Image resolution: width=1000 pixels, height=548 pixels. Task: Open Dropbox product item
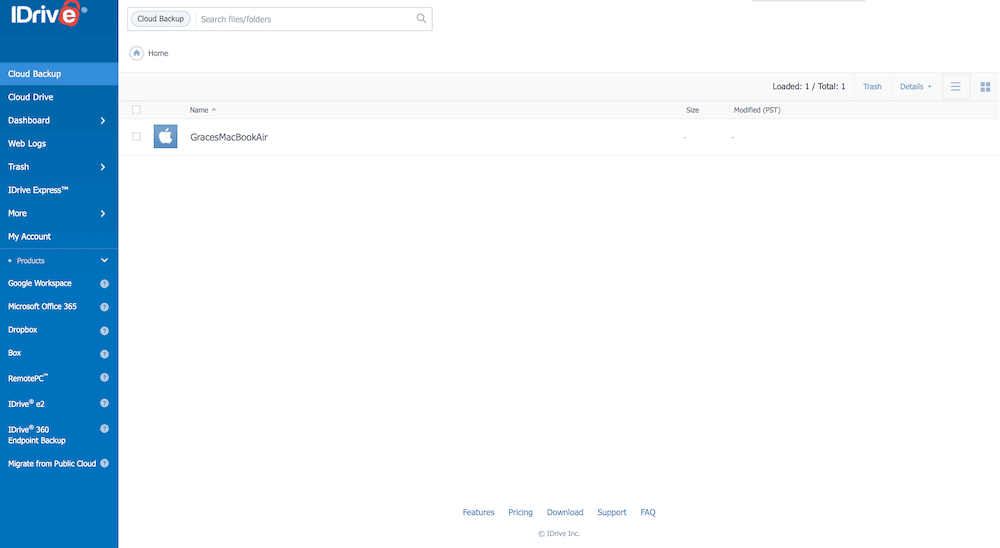[22, 330]
